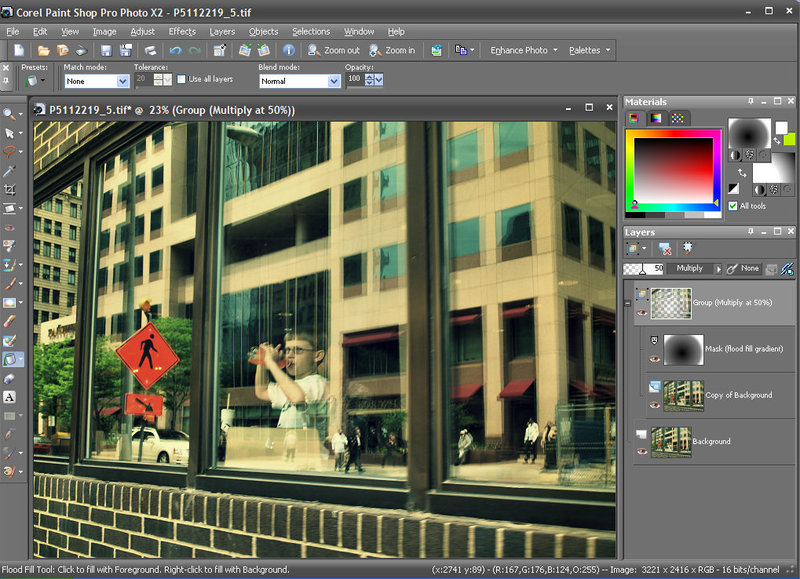Screen dimensions: 800x579
Task: Select the Straighten tool
Action: click(9, 209)
